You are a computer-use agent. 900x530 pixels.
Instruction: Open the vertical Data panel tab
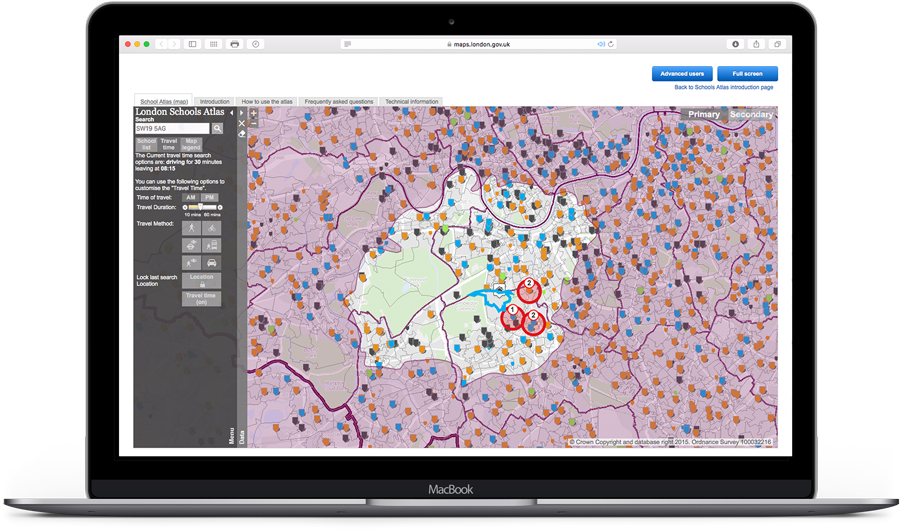click(242, 437)
